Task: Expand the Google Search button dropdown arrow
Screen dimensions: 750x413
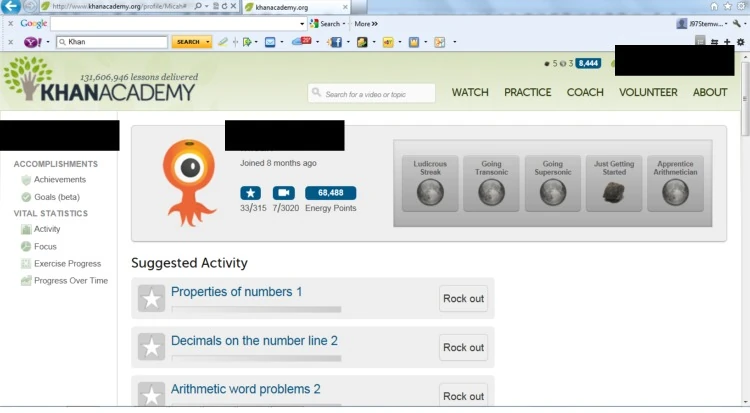Action: click(343, 23)
